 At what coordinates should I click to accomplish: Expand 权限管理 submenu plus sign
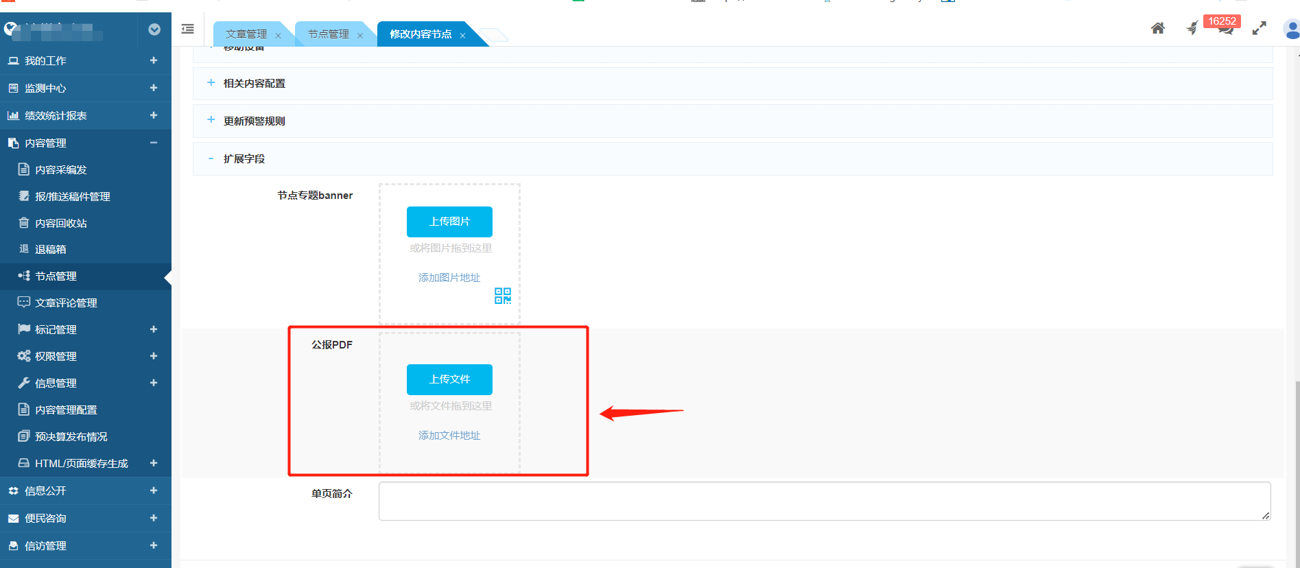(153, 356)
